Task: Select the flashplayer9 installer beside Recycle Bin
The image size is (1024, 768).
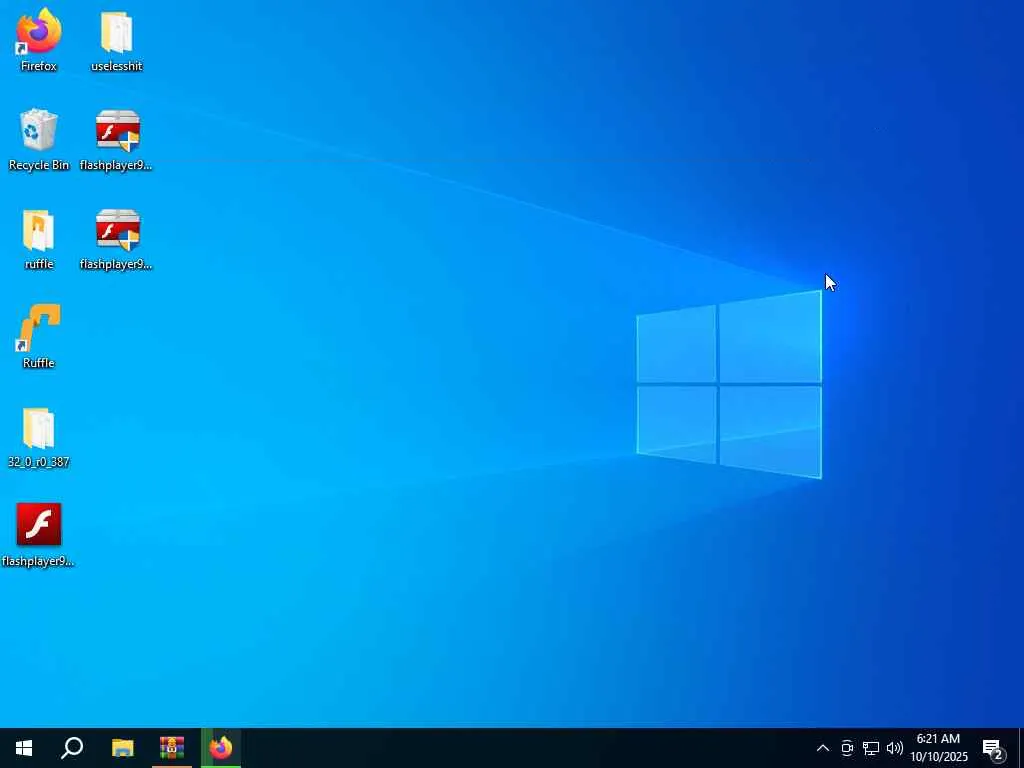Action: click(x=116, y=139)
